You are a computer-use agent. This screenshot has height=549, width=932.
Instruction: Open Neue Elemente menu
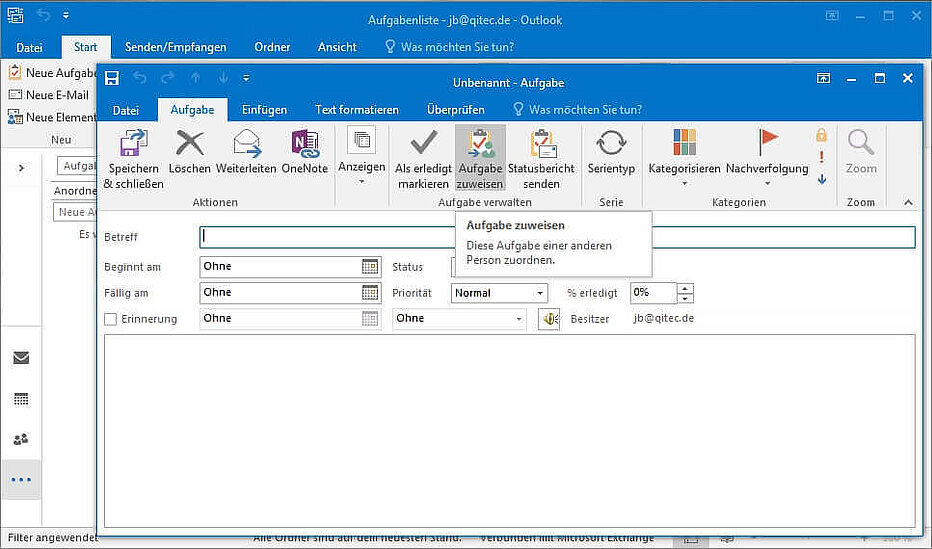(52, 118)
